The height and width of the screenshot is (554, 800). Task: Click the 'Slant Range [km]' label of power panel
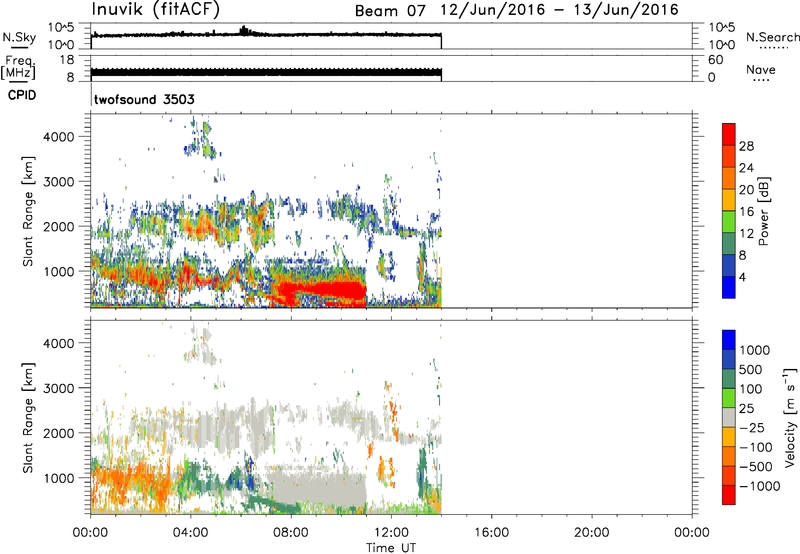tap(28, 211)
